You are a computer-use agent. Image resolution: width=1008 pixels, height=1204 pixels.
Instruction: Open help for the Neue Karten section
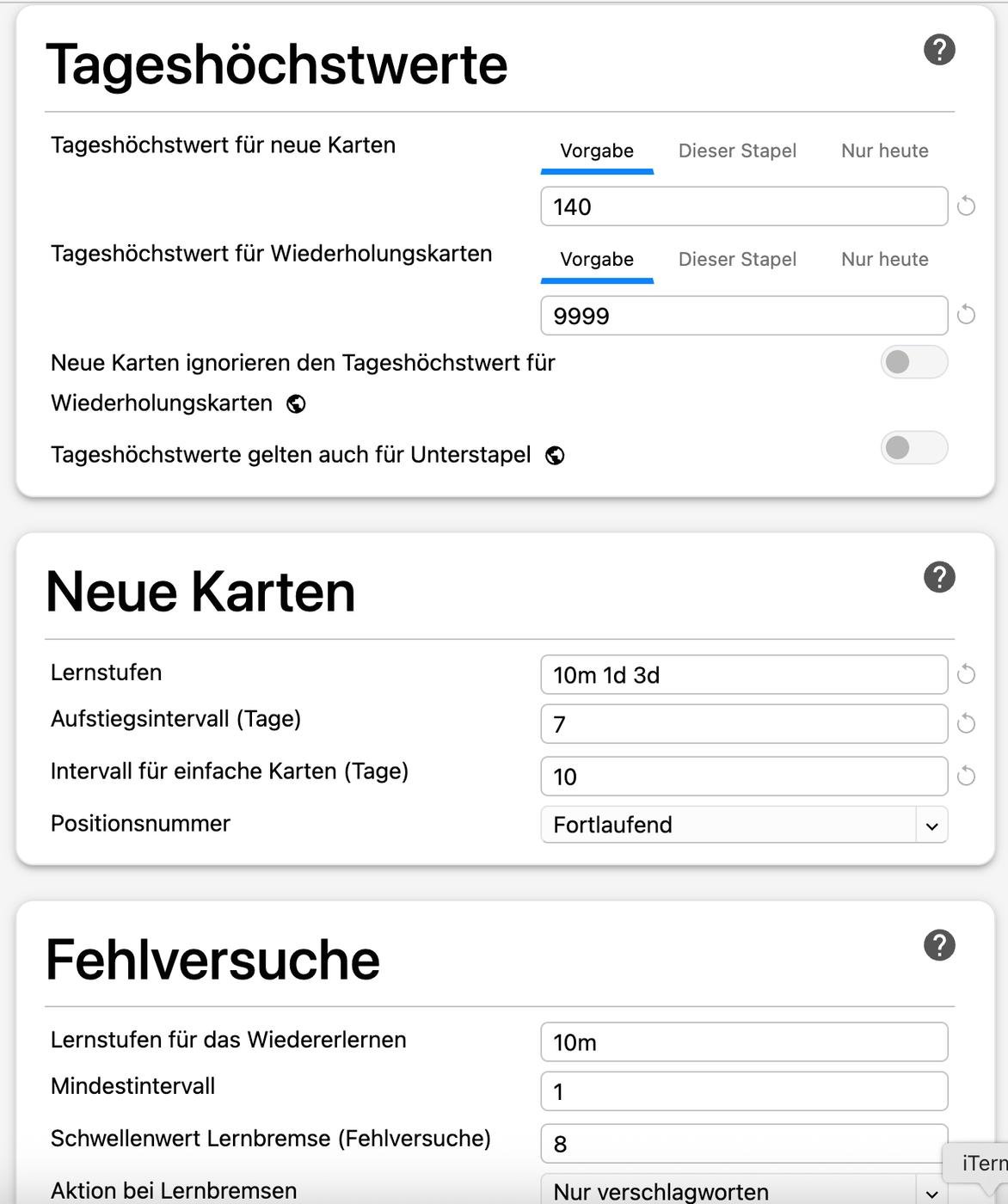point(939,577)
